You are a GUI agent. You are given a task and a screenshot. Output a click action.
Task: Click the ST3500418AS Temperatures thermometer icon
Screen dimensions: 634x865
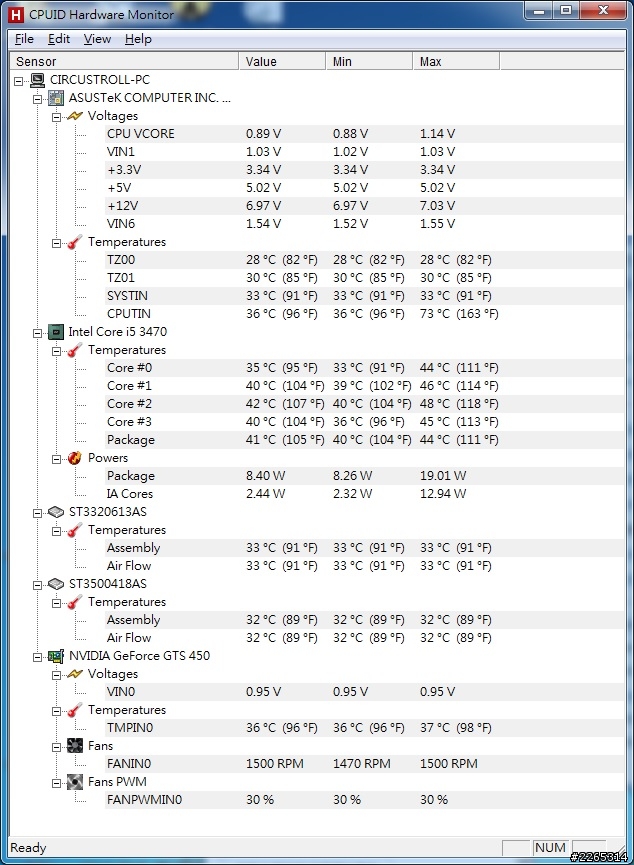pyautogui.click(x=74, y=602)
